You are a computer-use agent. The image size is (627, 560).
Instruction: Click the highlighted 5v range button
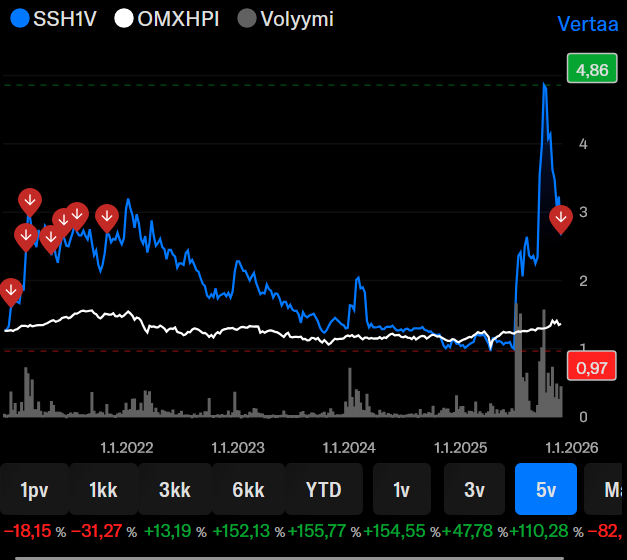[x=546, y=490]
